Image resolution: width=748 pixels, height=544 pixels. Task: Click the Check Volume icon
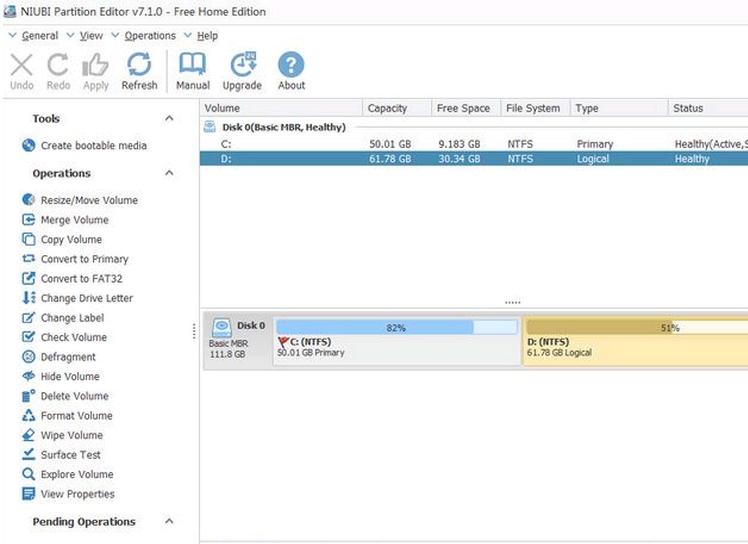[29, 337]
